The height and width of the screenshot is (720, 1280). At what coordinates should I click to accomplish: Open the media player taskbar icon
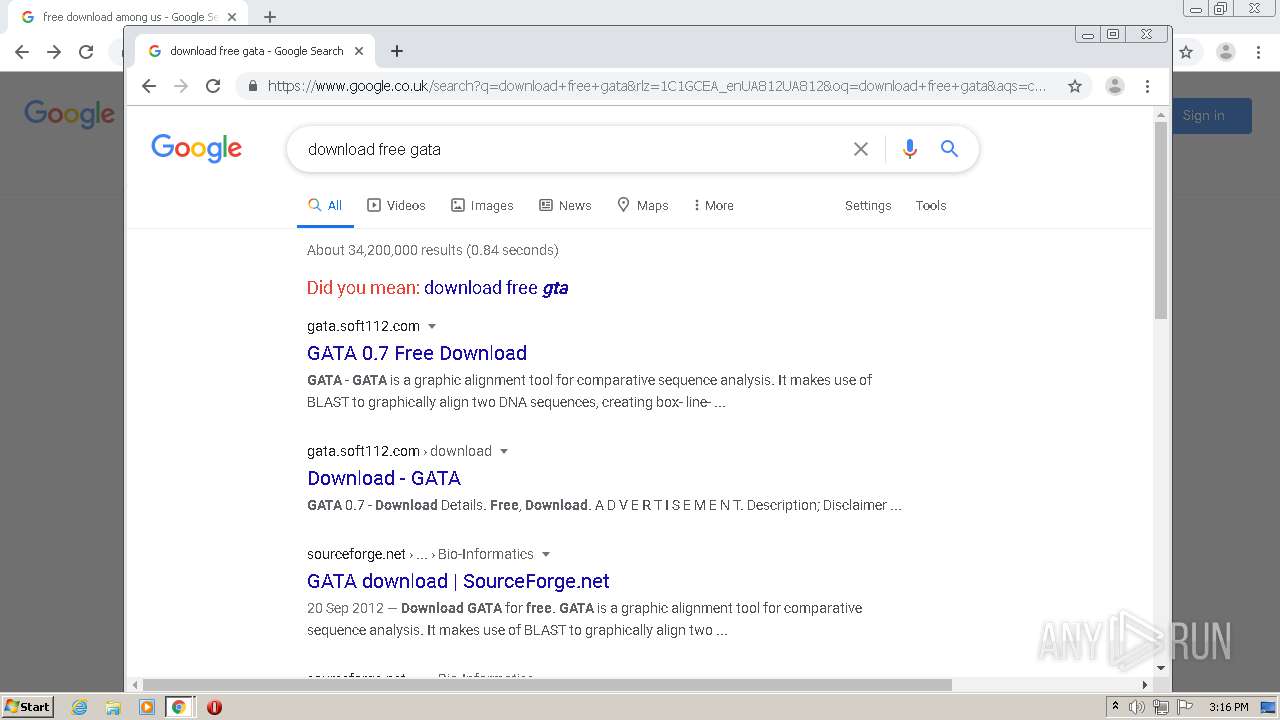[147, 707]
